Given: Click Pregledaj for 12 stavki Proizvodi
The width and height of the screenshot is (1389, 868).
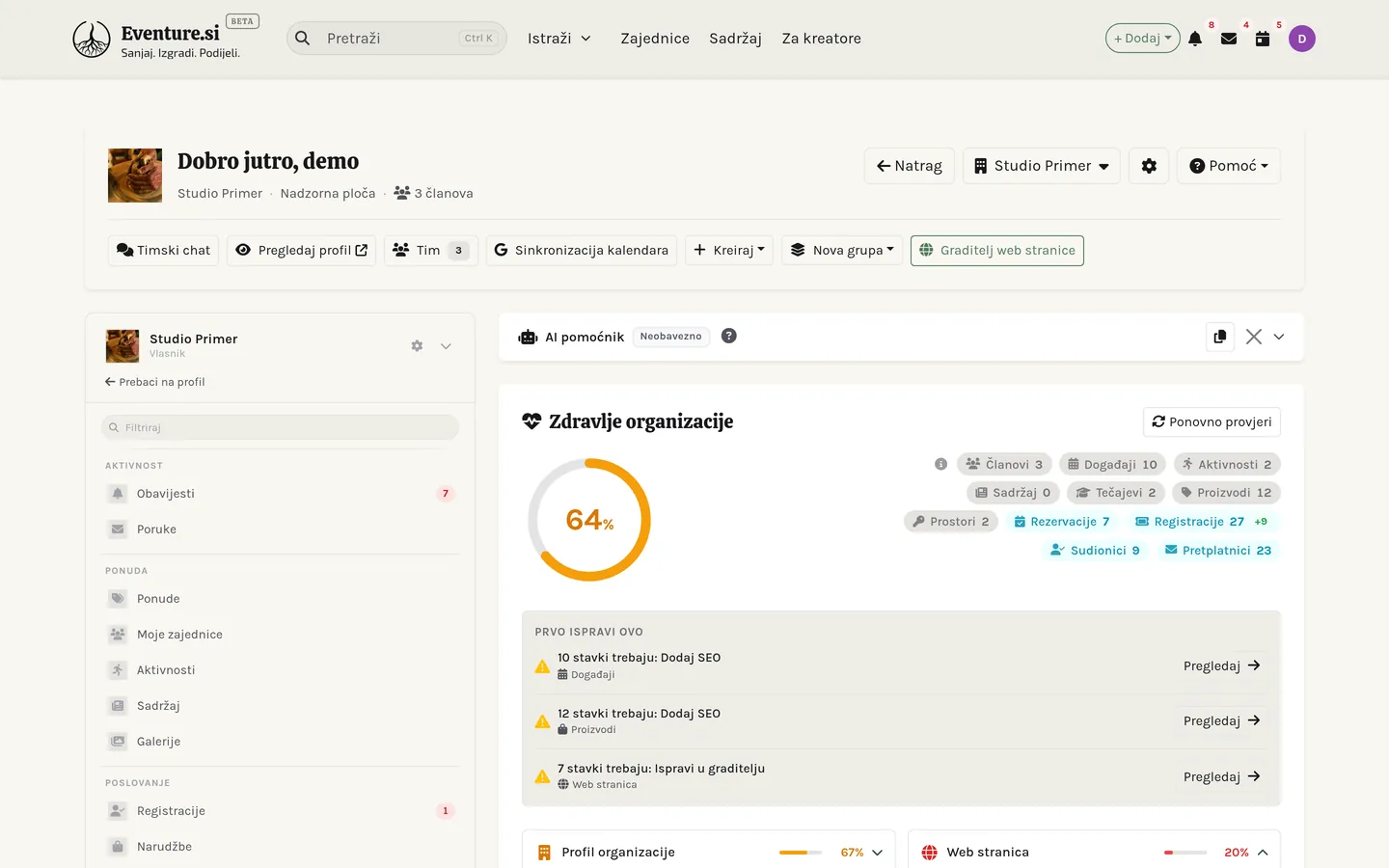Looking at the screenshot, I should [x=1221, y=720].
